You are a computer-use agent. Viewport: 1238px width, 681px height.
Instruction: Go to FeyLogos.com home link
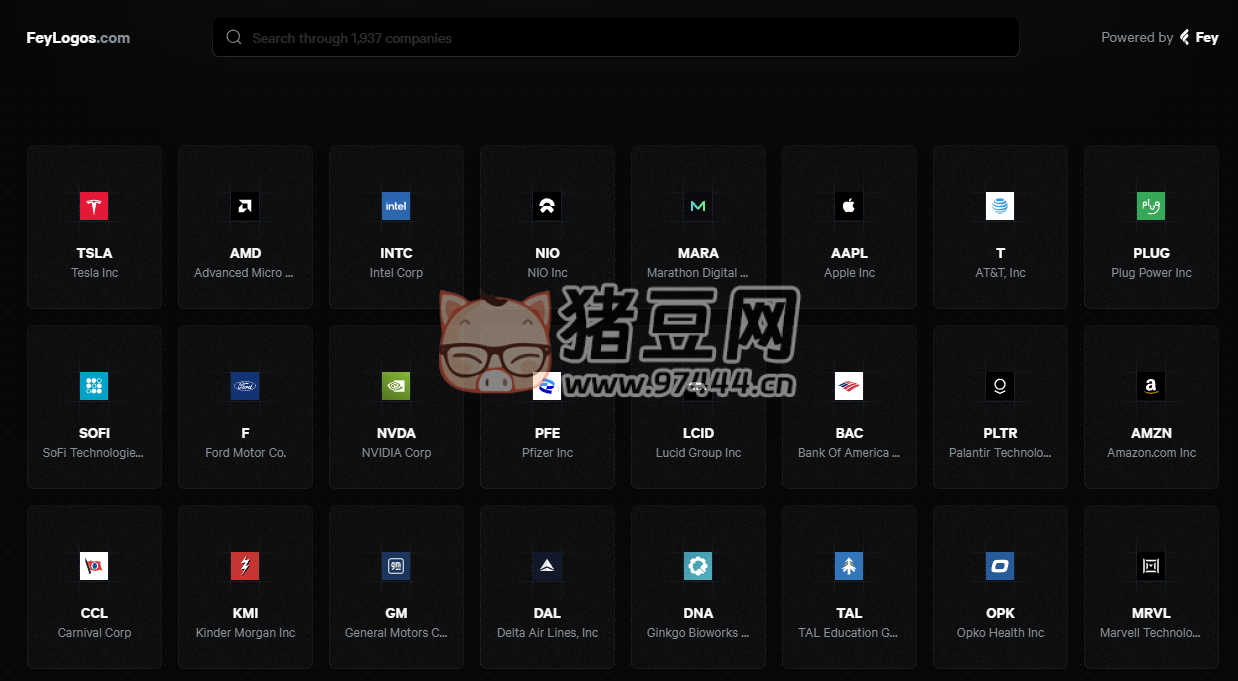coord(78,38)
